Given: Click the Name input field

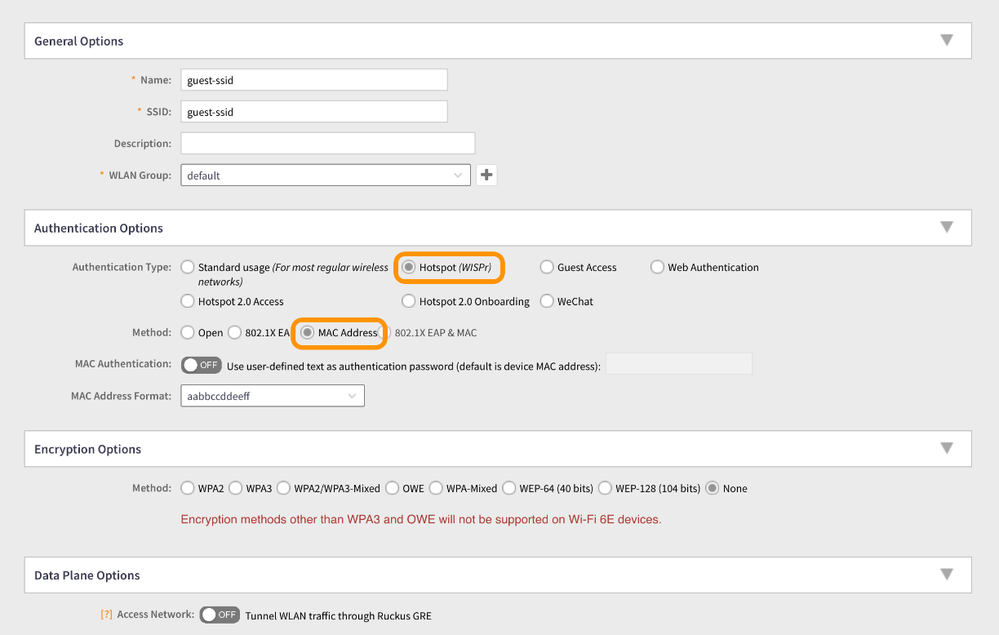Looking at the screenshot, I should coord(314,80).
